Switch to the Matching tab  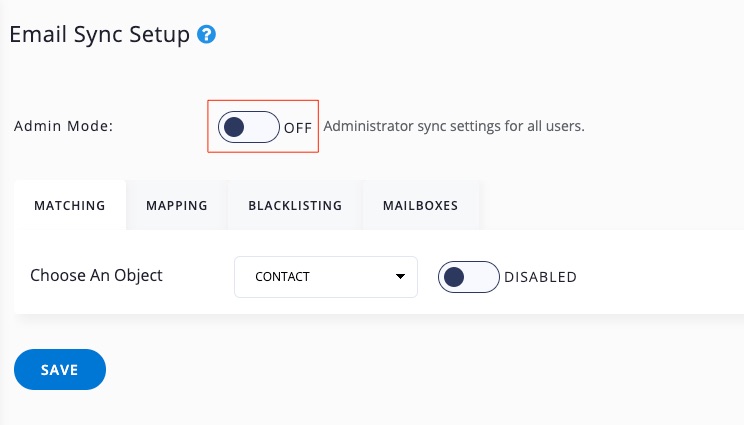coord(70,206)
